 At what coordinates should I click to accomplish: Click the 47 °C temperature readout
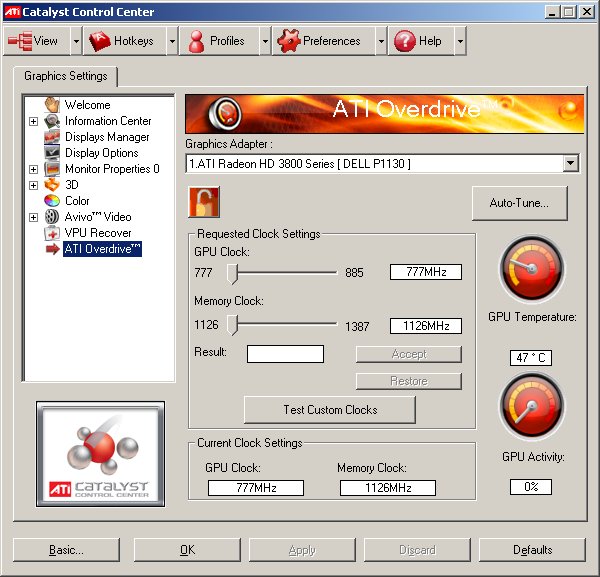pyautogui.click(x=531, y=358)
